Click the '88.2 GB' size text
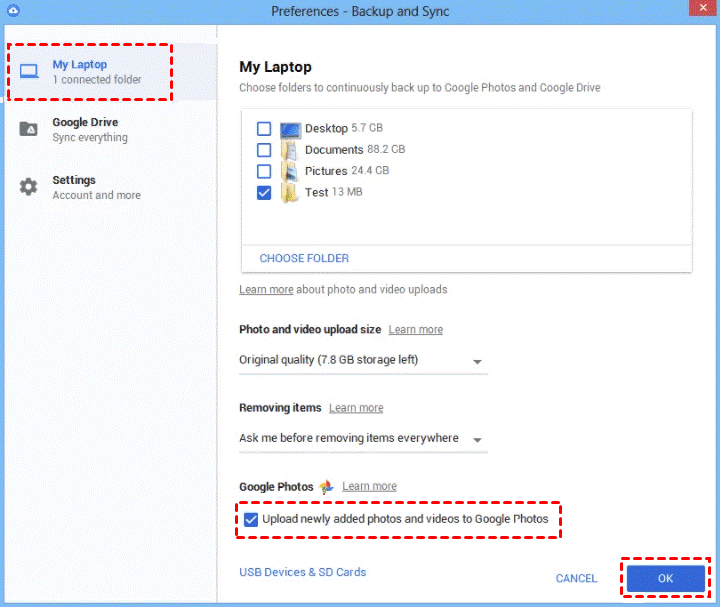The image size is (720, 607). coord(386,149)
